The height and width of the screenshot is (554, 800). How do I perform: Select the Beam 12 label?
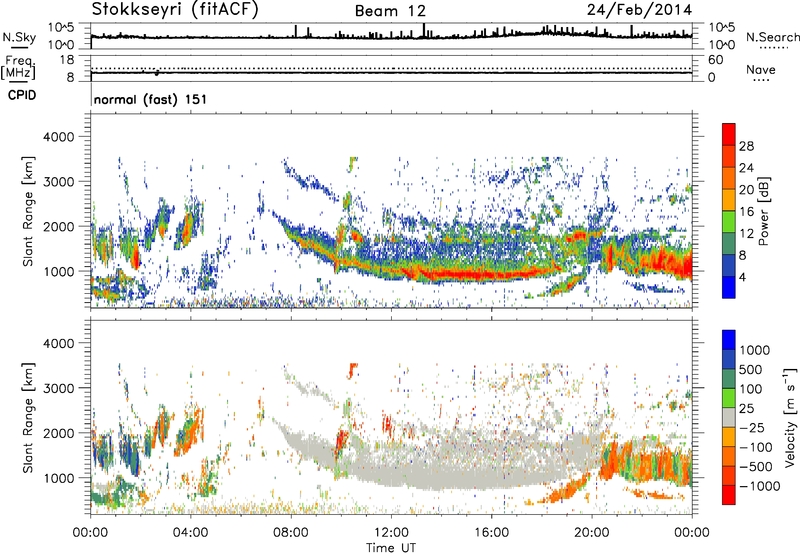click(x=390, y=11)
